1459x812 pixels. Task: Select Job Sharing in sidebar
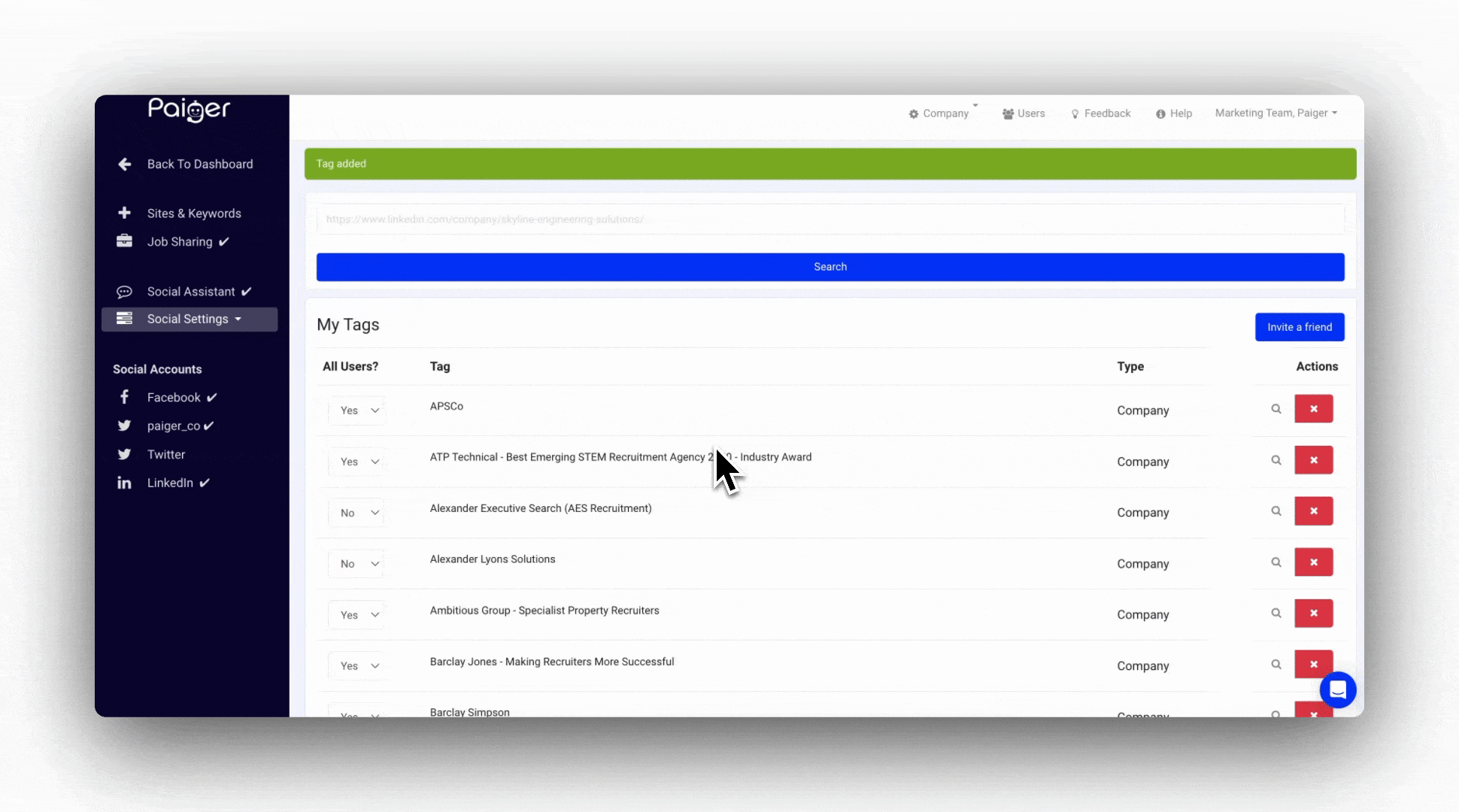pos(180,241)
